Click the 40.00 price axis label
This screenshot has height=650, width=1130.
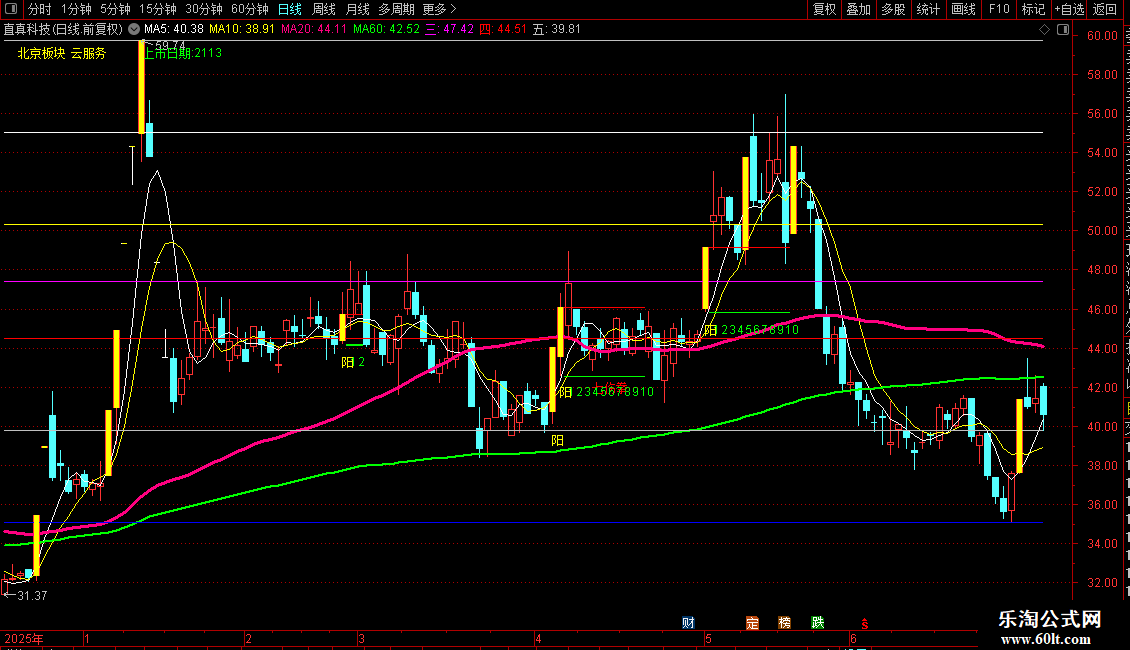point(1102,427)
